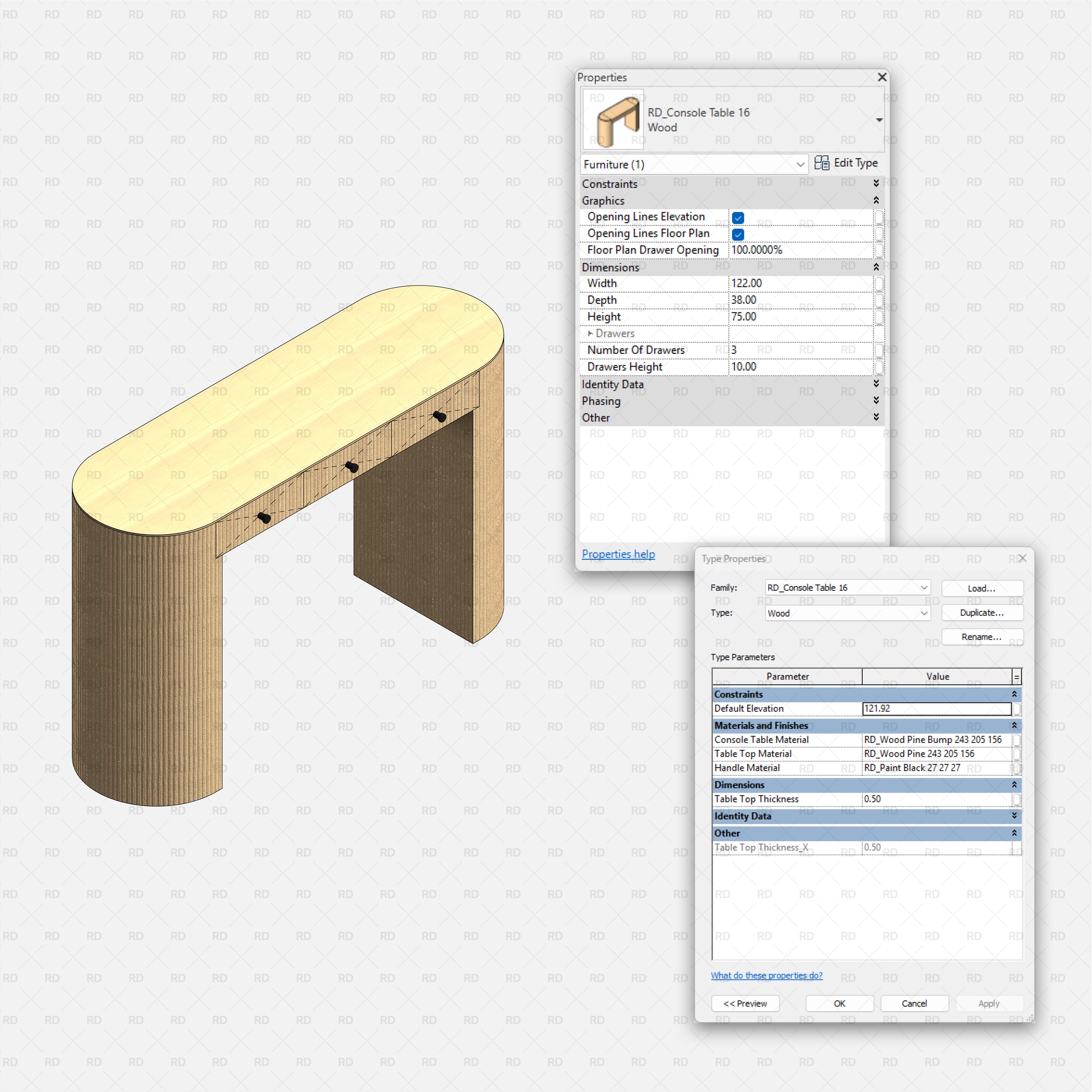The width and height of the screenshot is (1092, 1092).
Task: Expand the Constraints section in Properties
Action: (x=876, y=183)
